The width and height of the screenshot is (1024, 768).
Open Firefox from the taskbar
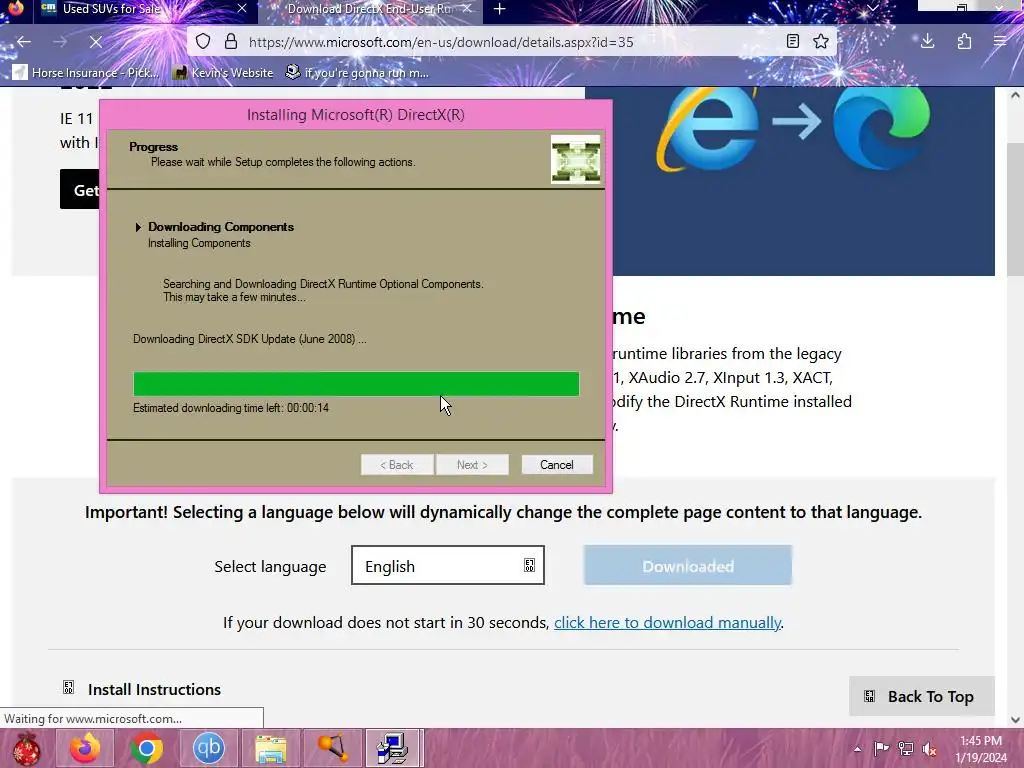click(x=85, y=748)
